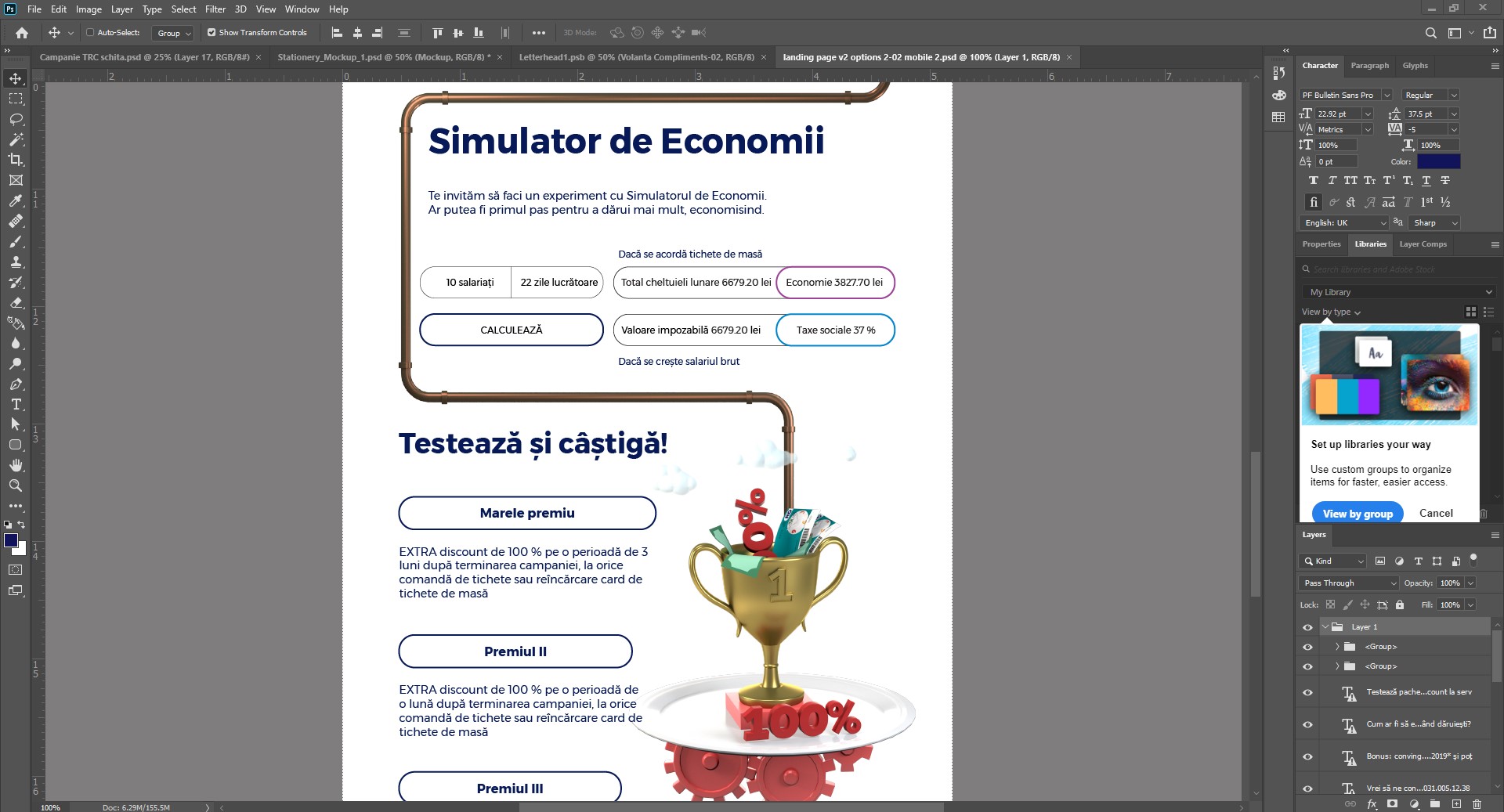Select the Crop tool
The image size is (1504, 812).
tap(16, 160)
